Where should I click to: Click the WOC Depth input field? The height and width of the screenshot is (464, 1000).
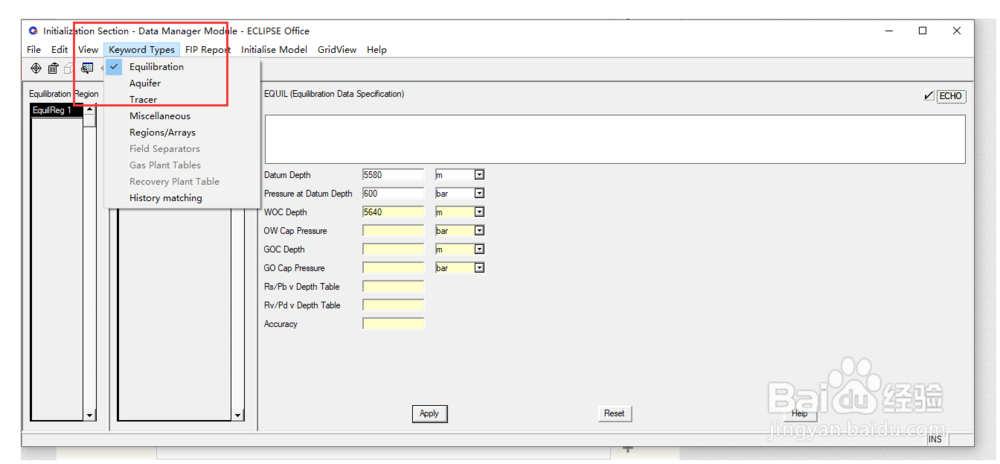393,212
